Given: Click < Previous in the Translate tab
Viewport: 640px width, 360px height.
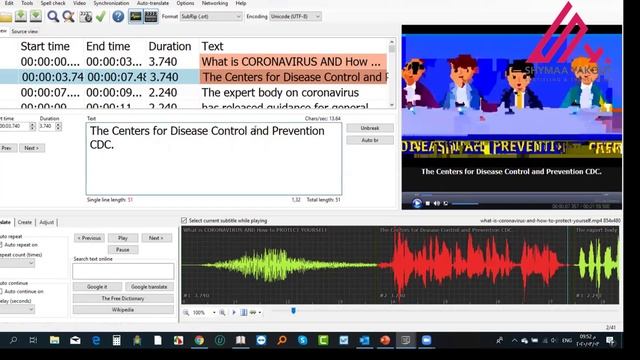Looking at the screenshot, I should coord(89,238).
